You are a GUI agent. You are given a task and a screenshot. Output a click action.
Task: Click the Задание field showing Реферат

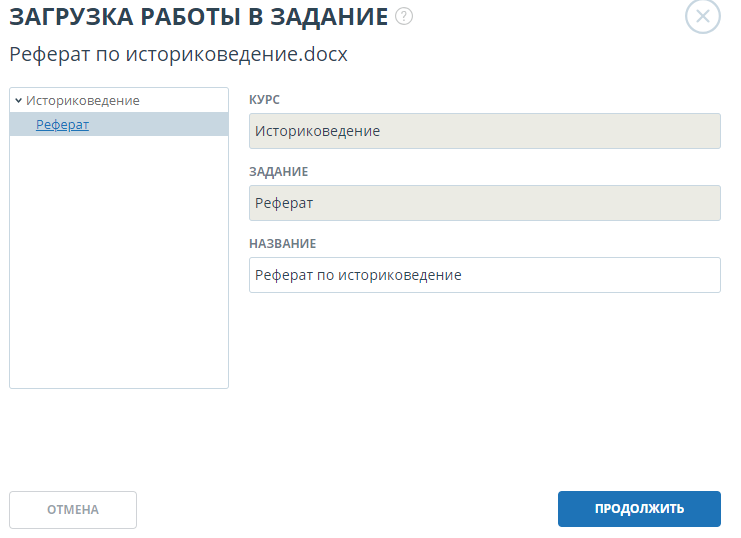tap(484, 203)
